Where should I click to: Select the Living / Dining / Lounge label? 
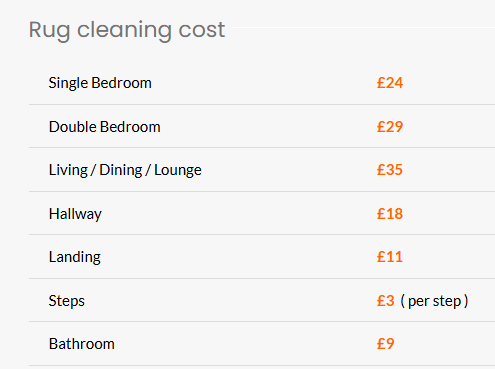click(125, 170)
